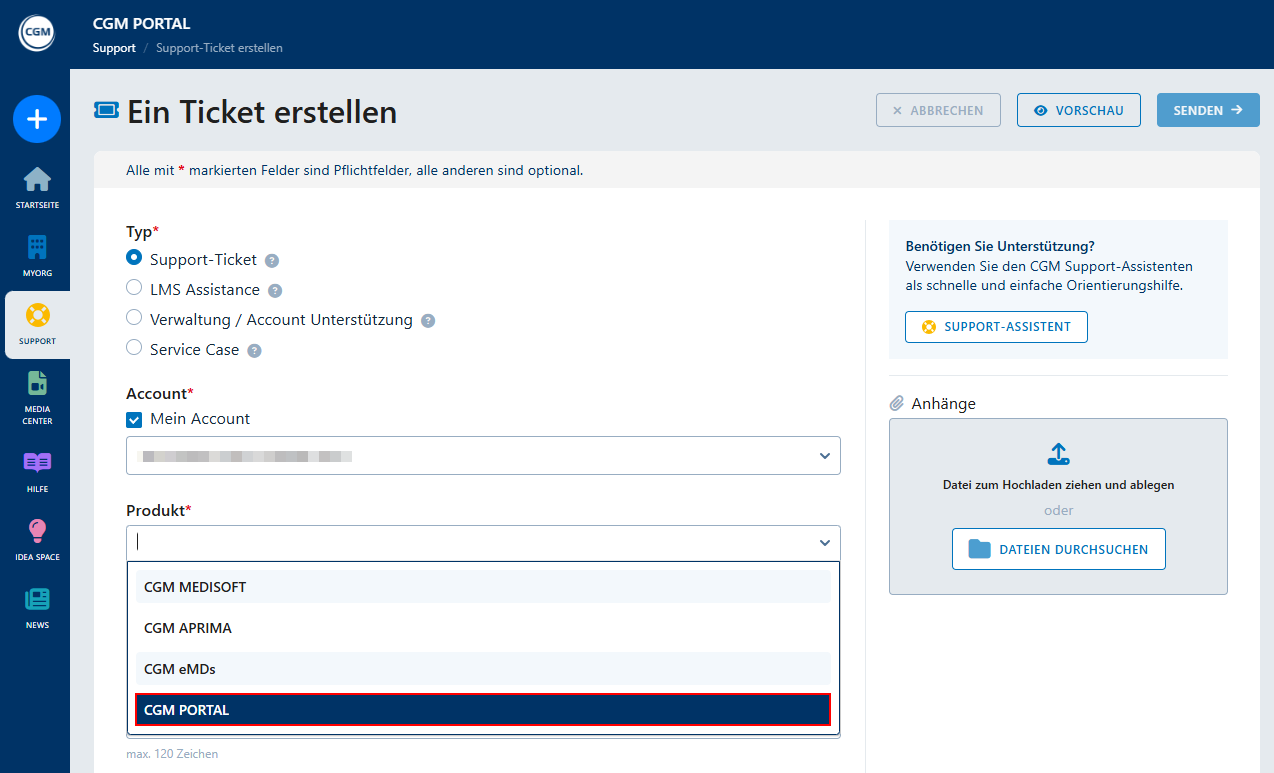Viewport: 1274px width, 773px height.
Task: Click 'Benötigen Sie Unterstützung?' heading
Action: (1000, 246)
